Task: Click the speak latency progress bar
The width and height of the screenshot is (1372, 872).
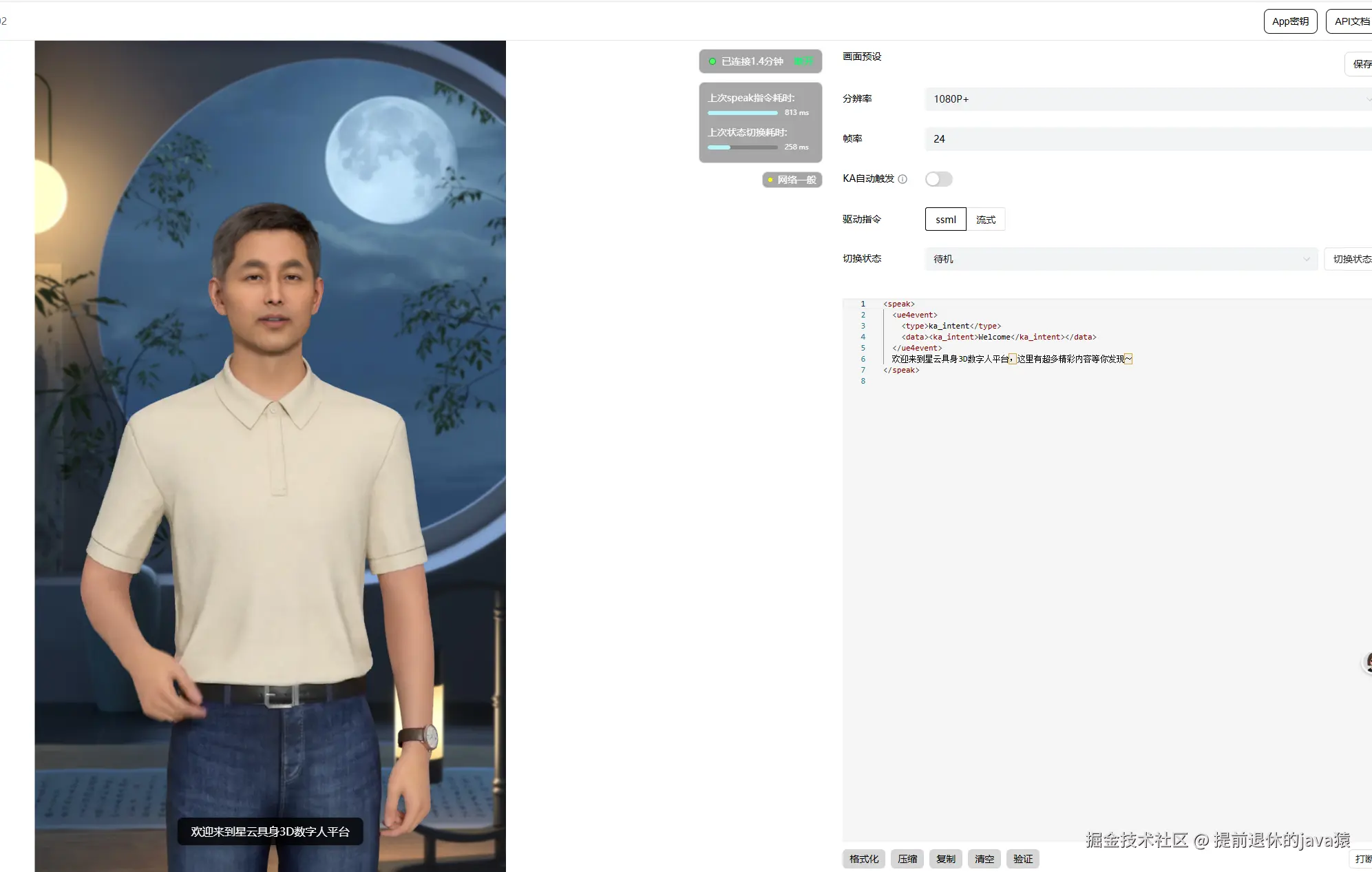Action: [x=742, y=113]
